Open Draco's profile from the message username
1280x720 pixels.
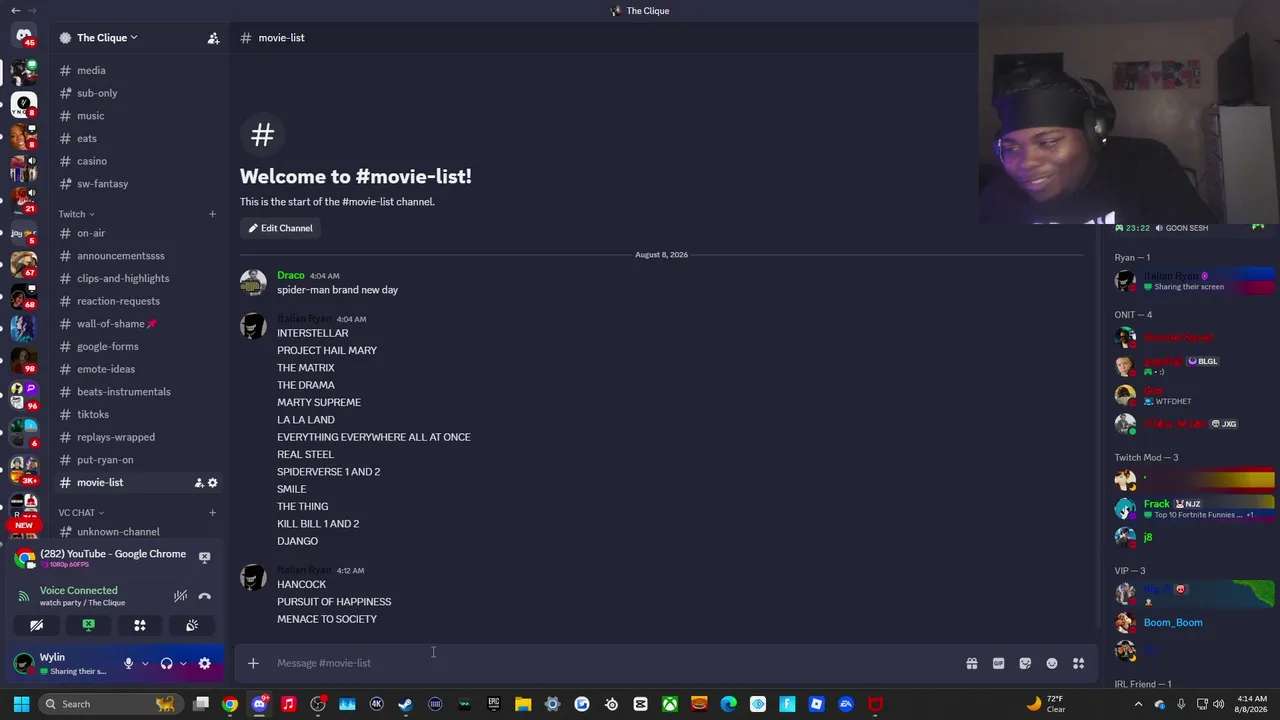coord(291,275)
